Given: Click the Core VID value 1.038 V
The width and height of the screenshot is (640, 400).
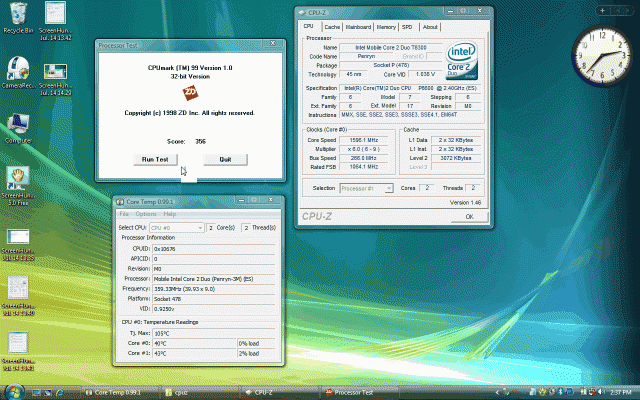Looking at the screenshot, I should pos(425,74).
